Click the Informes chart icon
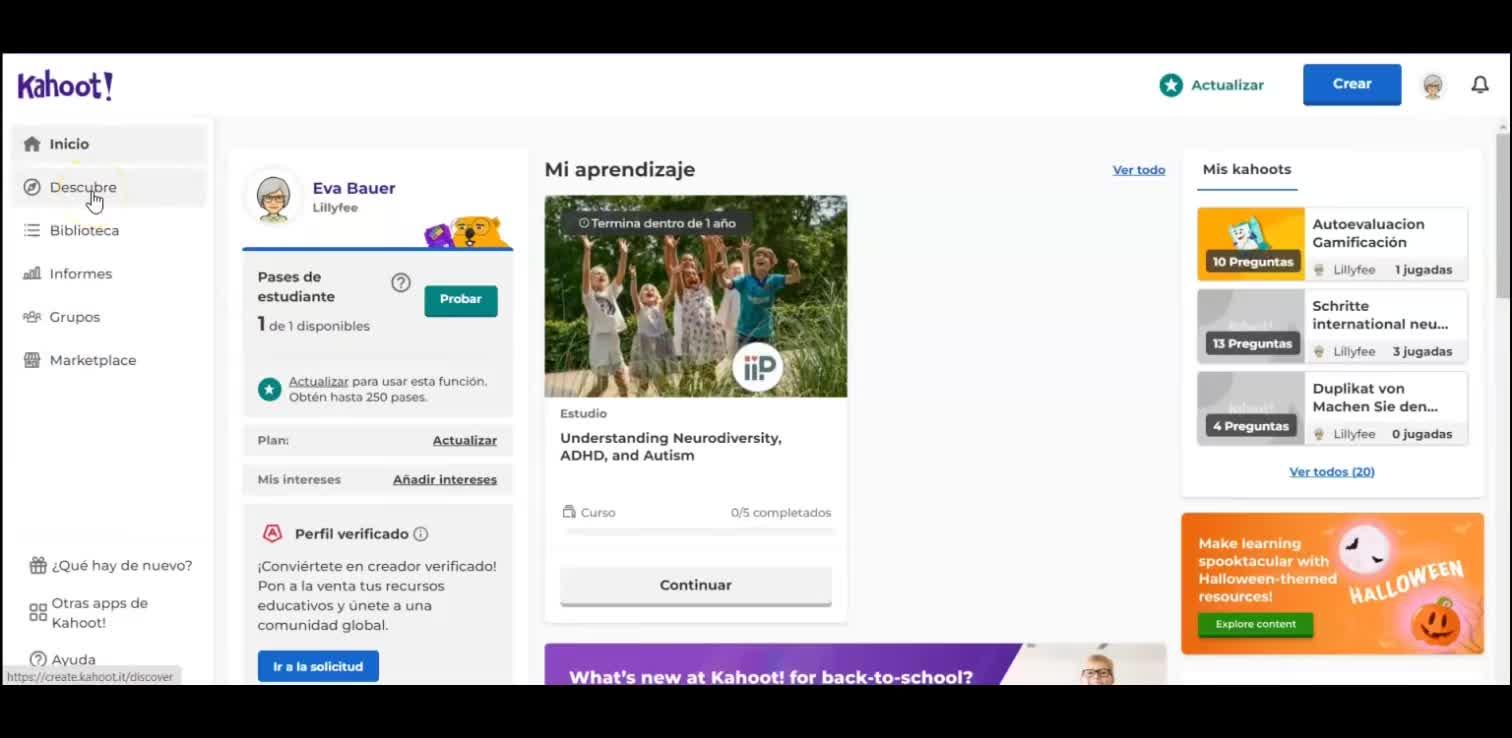The image size is (1512, 738). click(32, 273)
